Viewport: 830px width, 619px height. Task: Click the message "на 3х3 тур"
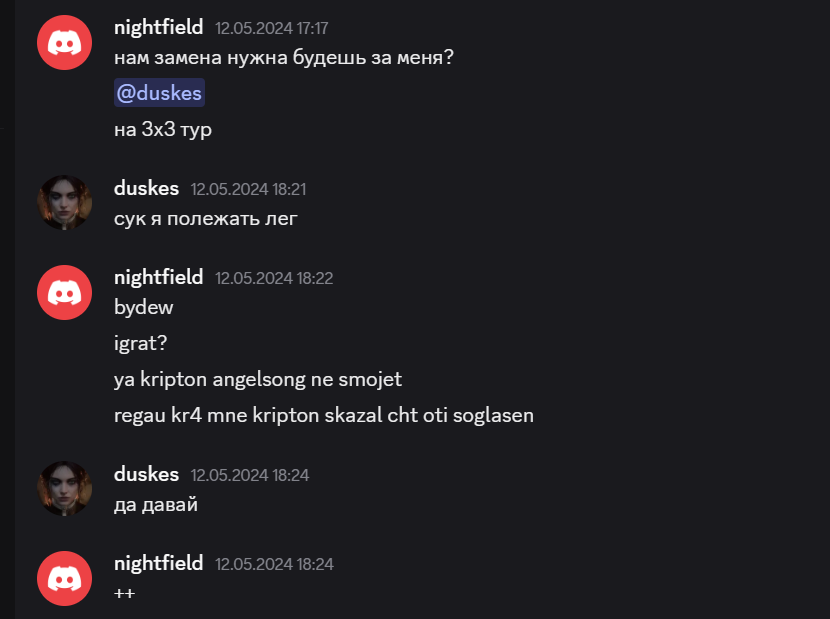click(163, 129)
